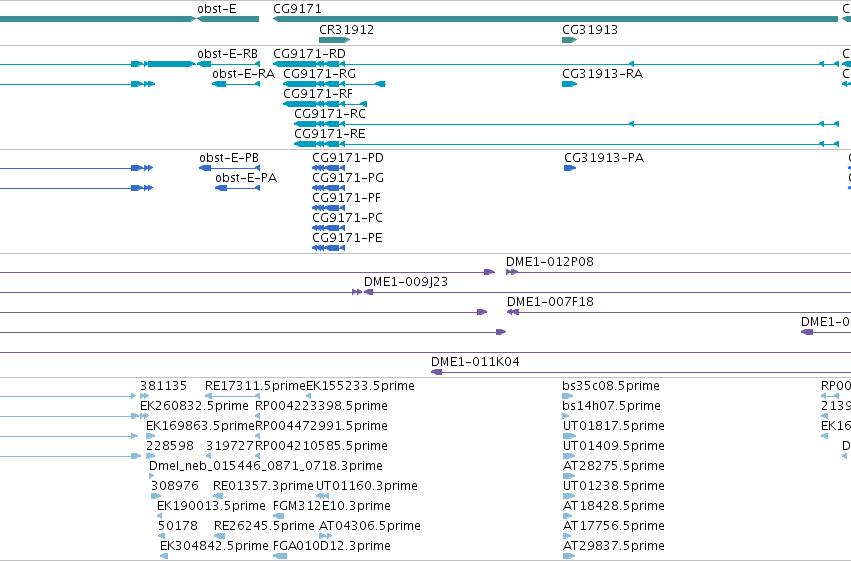This screenshot has width=851, height=561.
Task: Click the CG31913 gene arrow glyph
Action: (x=569, y=40)
